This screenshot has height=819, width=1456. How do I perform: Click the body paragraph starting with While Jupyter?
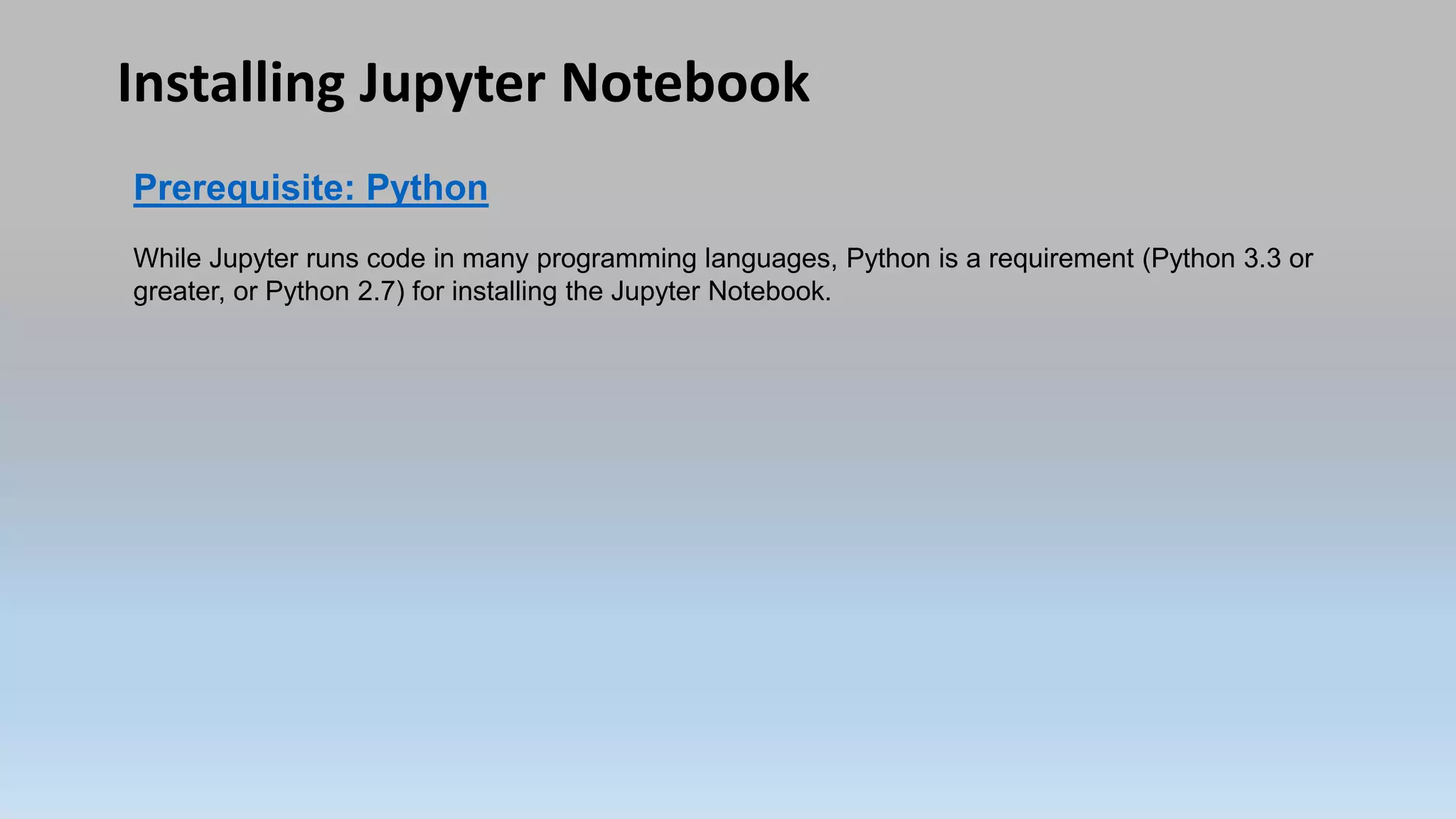[722, 274]
